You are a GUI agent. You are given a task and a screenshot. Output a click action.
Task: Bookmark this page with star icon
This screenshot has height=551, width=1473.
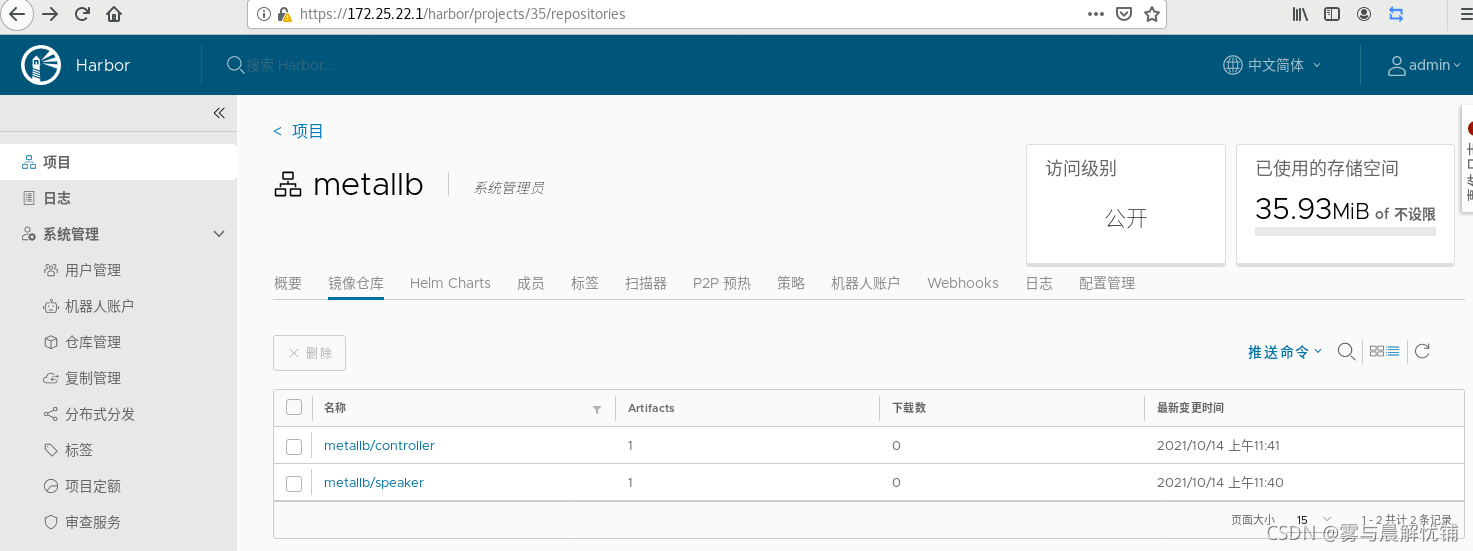[x=1152, y=14]
